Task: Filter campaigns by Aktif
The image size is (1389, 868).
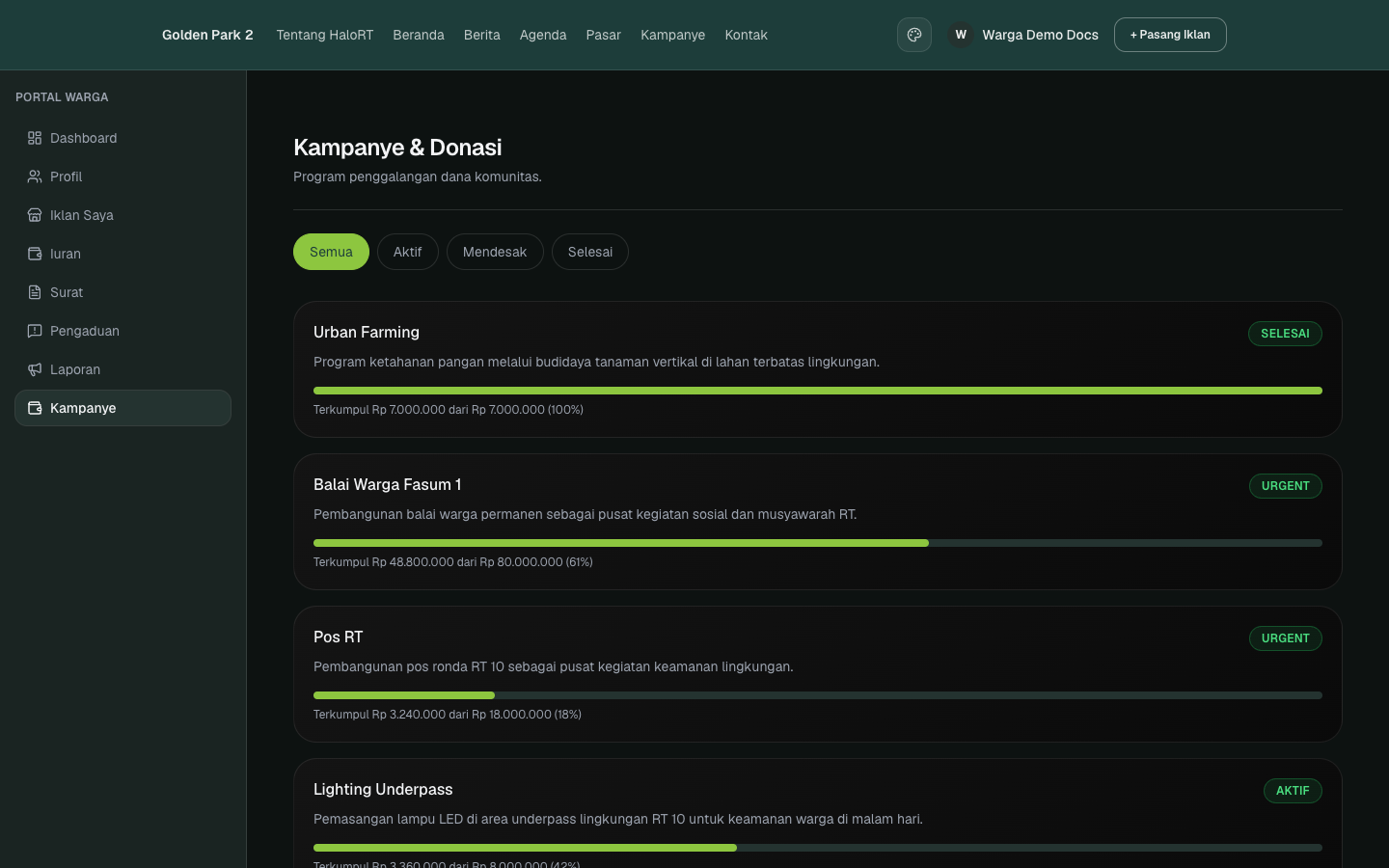Action: point(407,252)
